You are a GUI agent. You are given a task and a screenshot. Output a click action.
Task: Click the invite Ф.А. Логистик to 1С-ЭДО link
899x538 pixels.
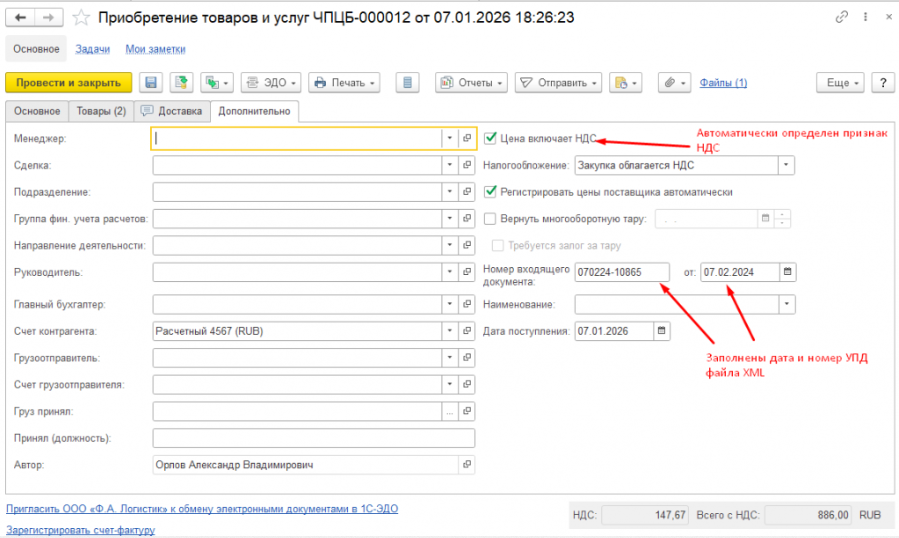tap(202, 509)
